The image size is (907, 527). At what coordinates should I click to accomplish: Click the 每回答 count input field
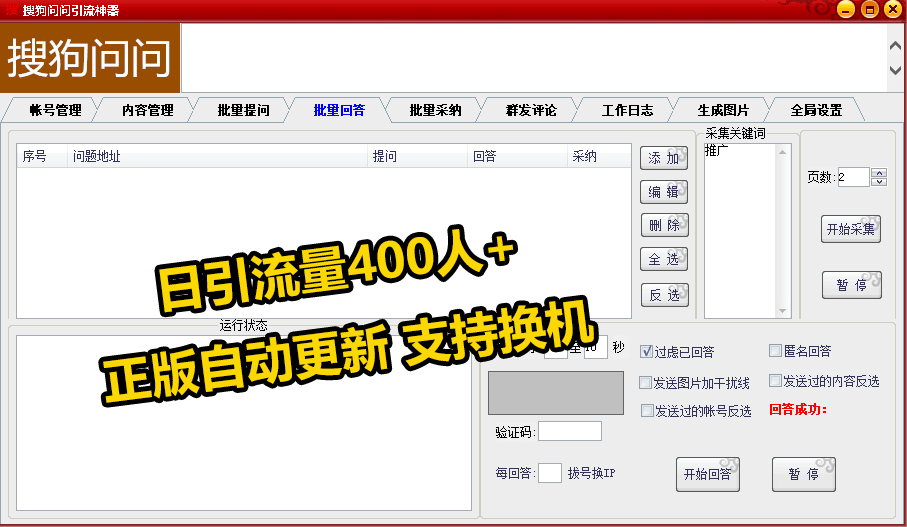tap(550, 473)
